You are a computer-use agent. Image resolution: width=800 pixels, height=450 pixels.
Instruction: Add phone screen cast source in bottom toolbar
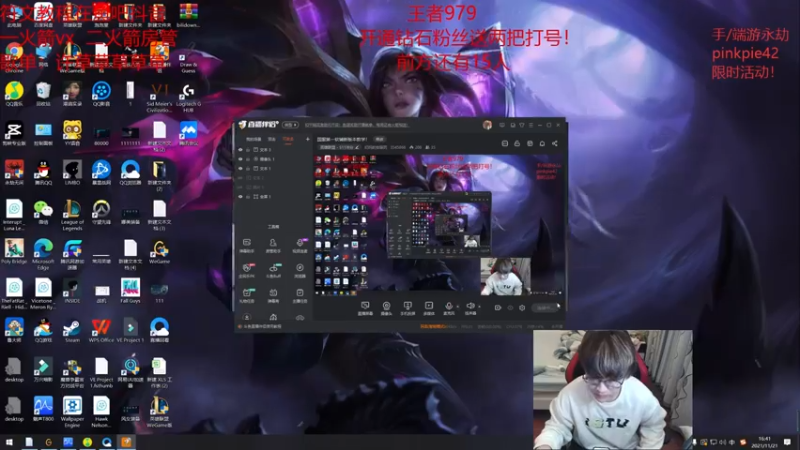tap(407, 308)
